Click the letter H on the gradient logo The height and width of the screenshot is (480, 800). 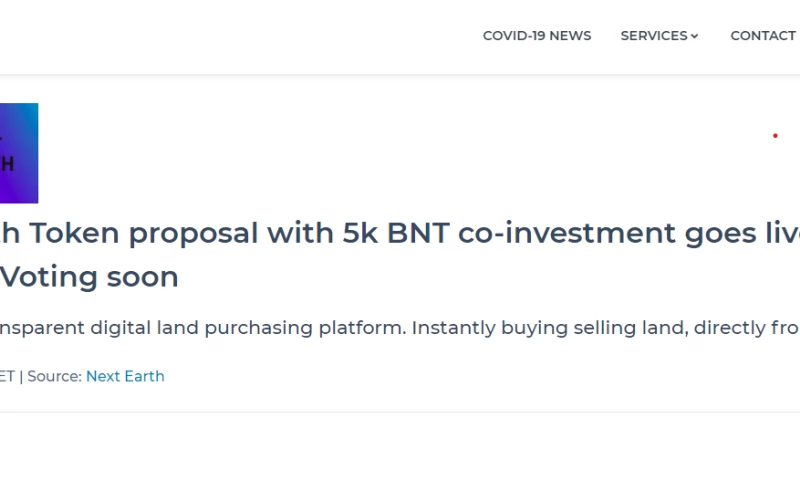(x=7, y=164)
